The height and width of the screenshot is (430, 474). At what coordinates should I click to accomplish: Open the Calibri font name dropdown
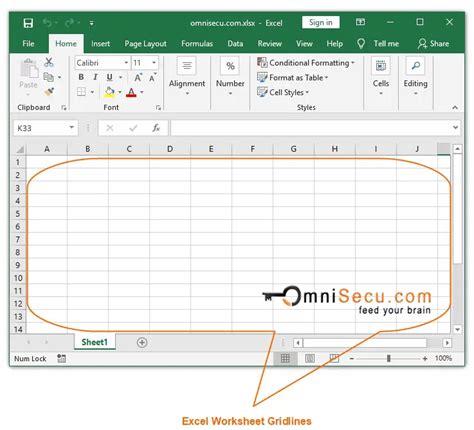tap(126, 63)
